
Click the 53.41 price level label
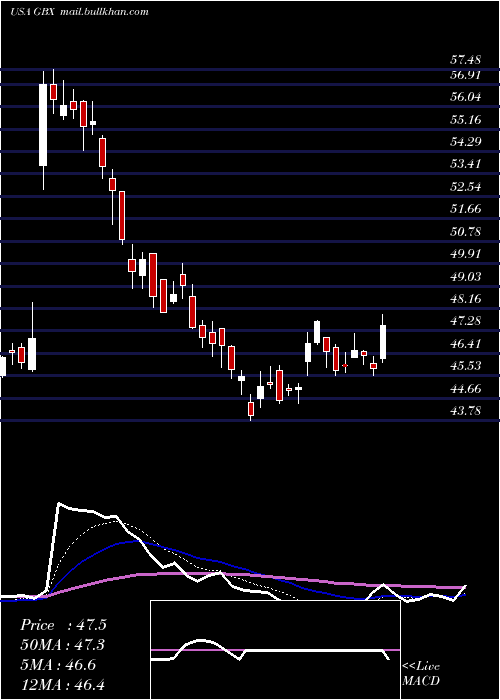(465, 164)
